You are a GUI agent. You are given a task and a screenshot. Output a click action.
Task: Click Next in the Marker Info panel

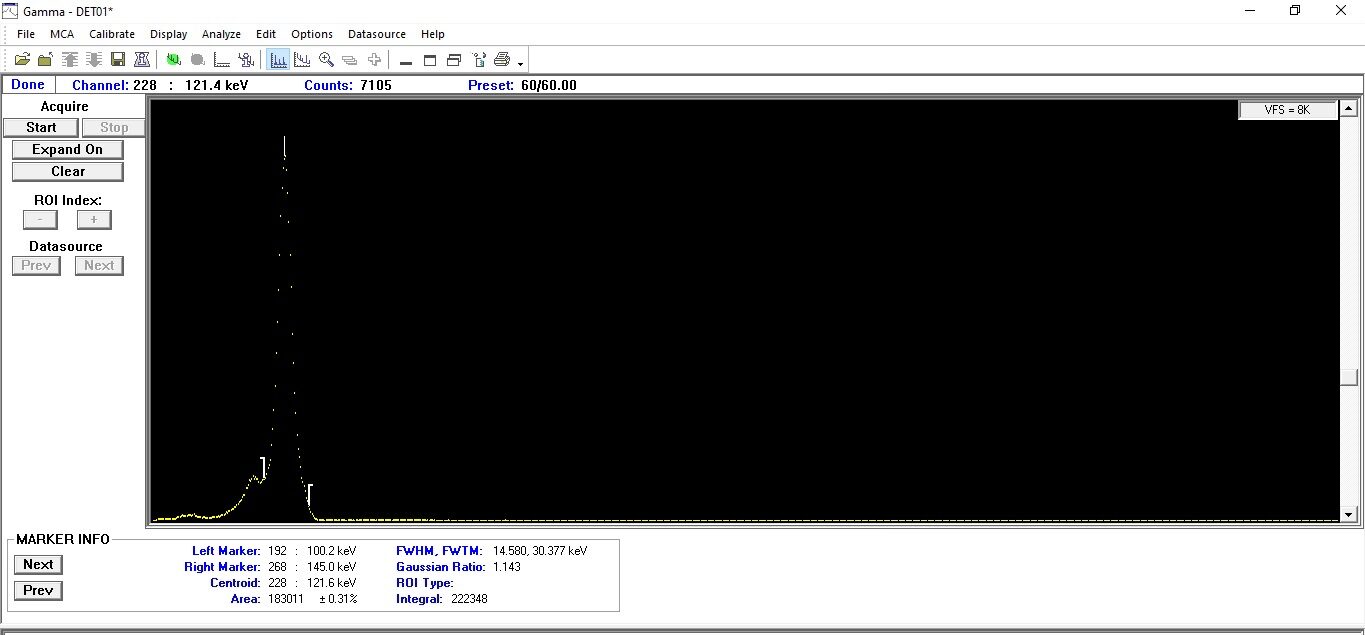38,564
